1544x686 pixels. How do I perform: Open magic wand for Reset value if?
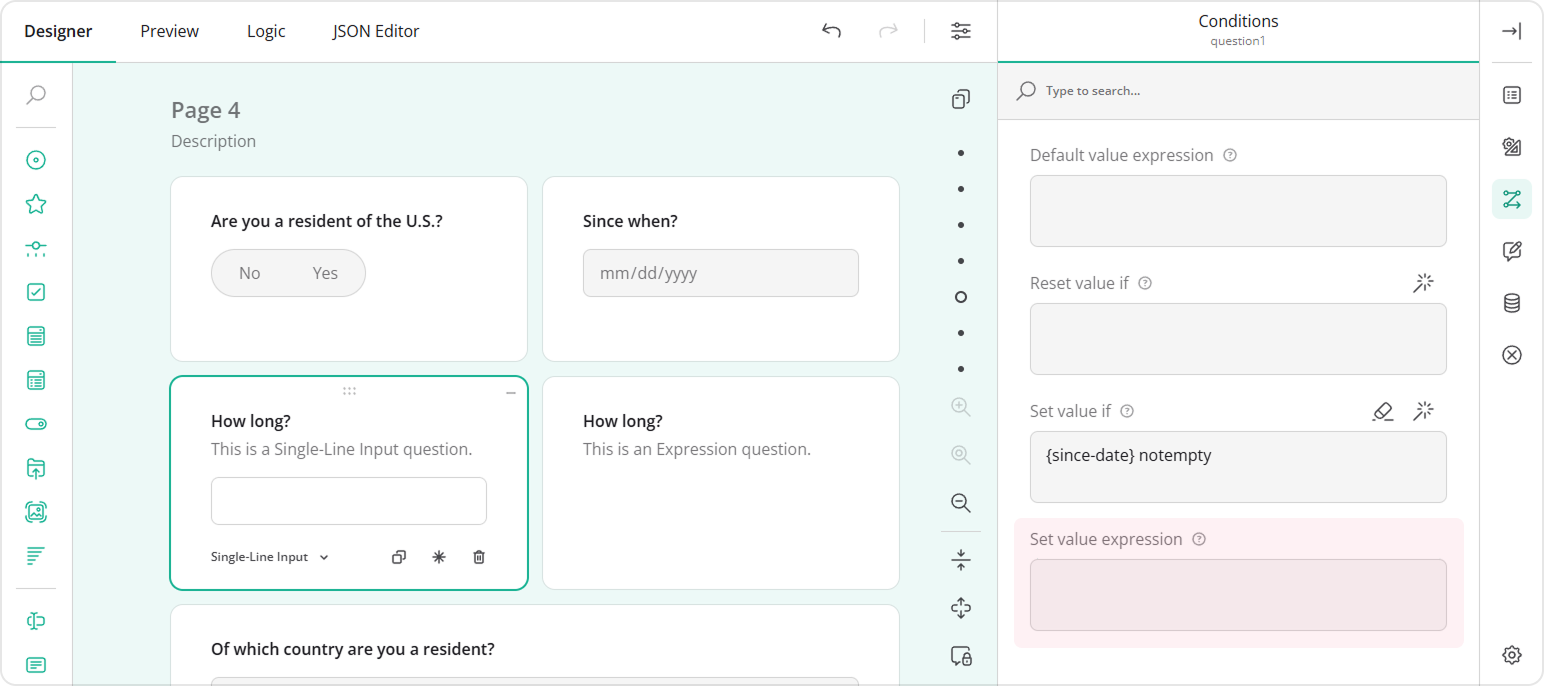[x=1423, y=283]
